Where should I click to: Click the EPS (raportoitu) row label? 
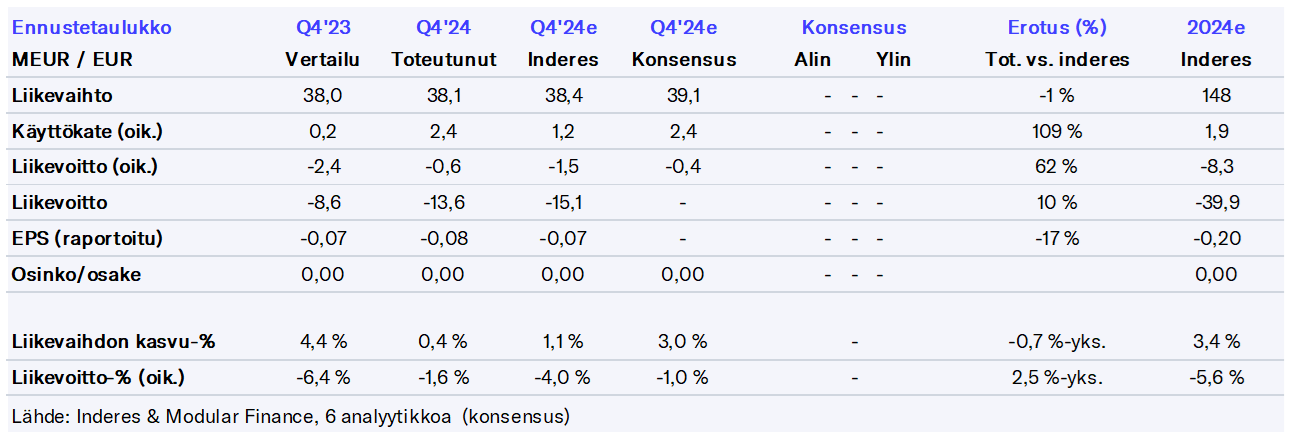point(87,239)
